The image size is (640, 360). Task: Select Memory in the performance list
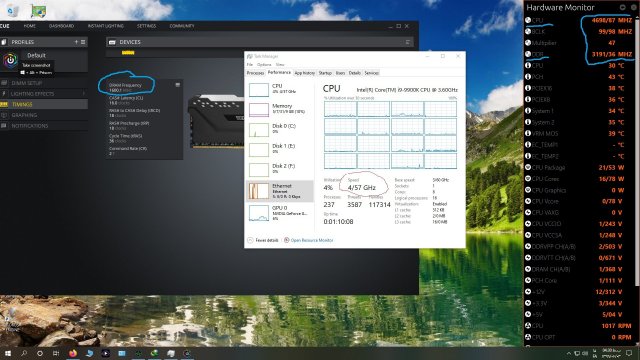click(280, 109)
